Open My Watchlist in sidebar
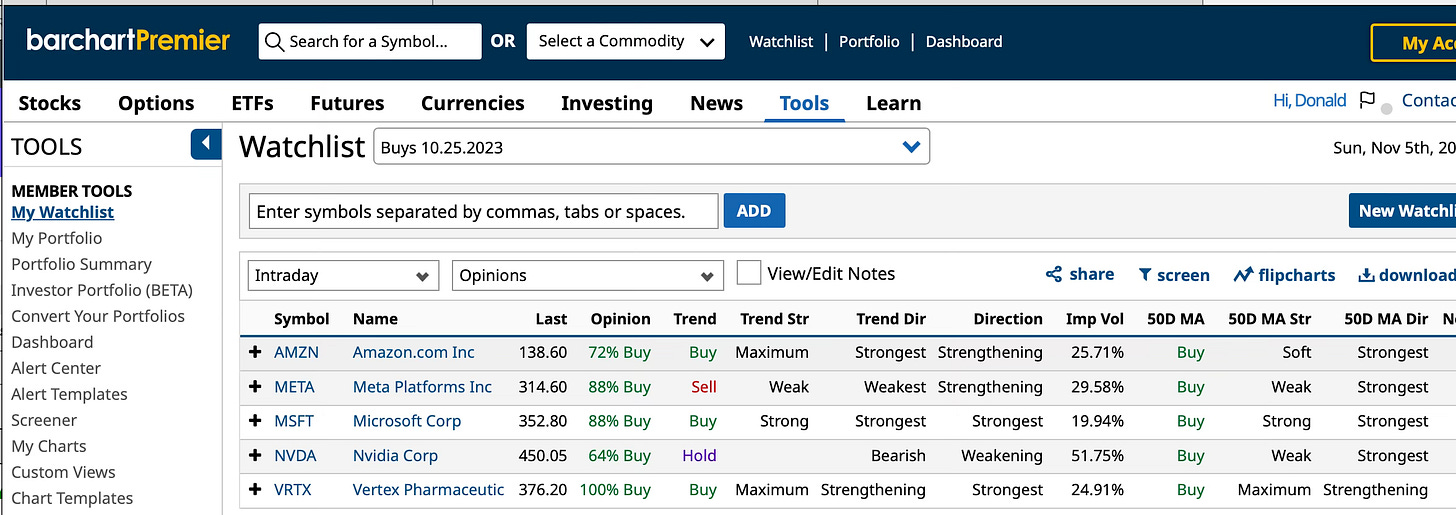1456x515 pixels. pyautogui.click(x=63, y=212)
